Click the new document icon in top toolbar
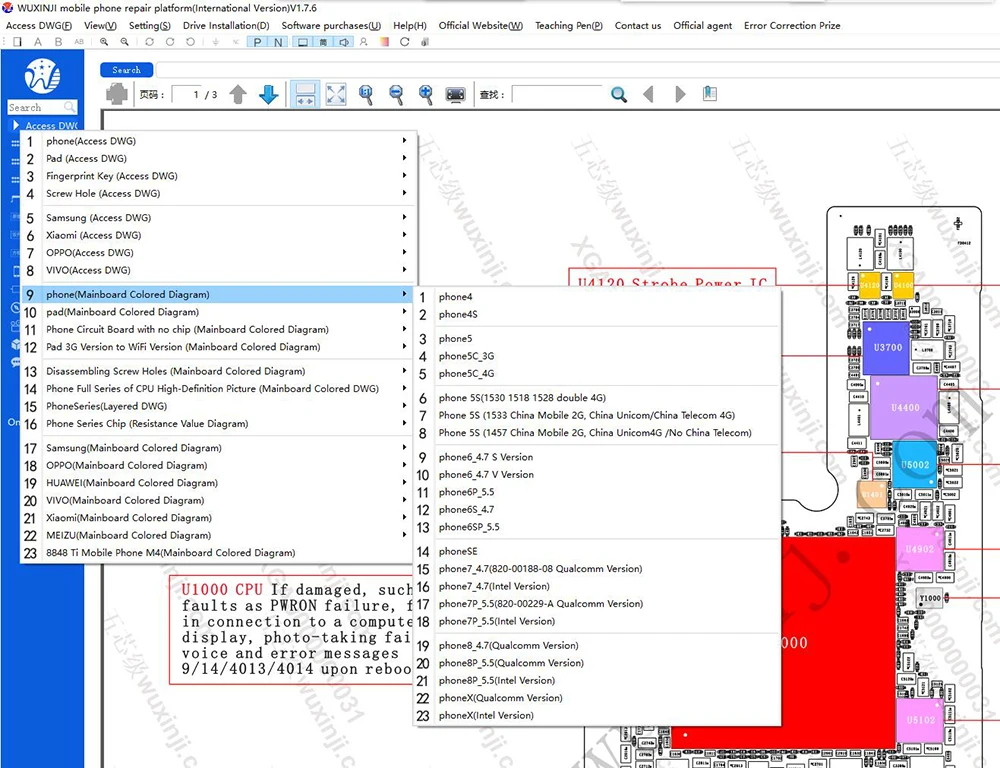1000x768 pixels. [18, 42]
